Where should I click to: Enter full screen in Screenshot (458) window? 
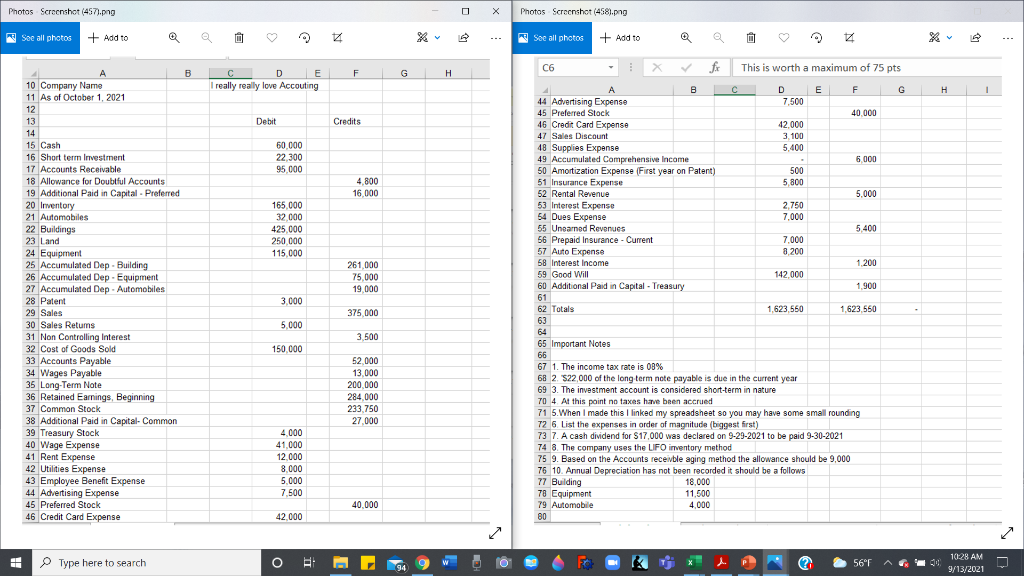(x=1007, y=533)
